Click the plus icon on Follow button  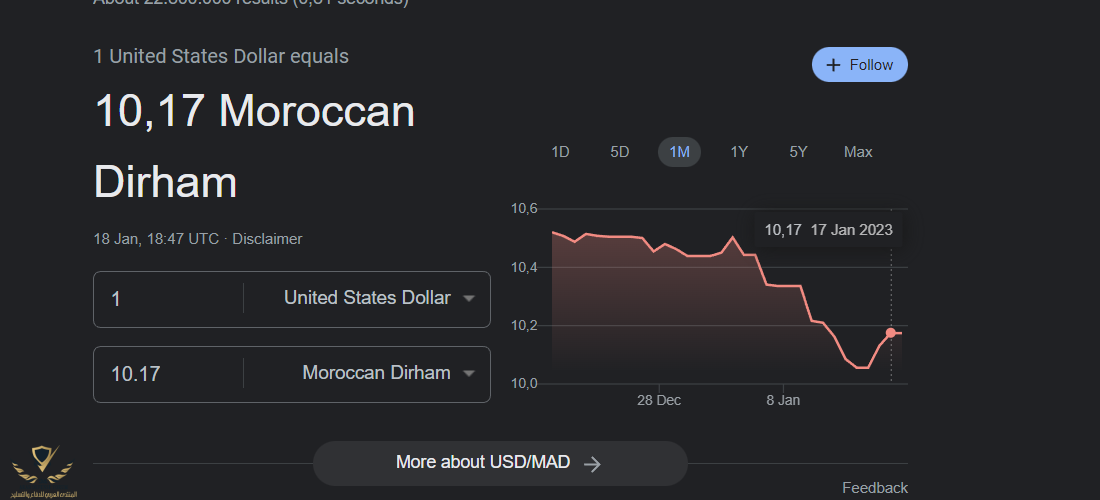click(x=833, y=65)
